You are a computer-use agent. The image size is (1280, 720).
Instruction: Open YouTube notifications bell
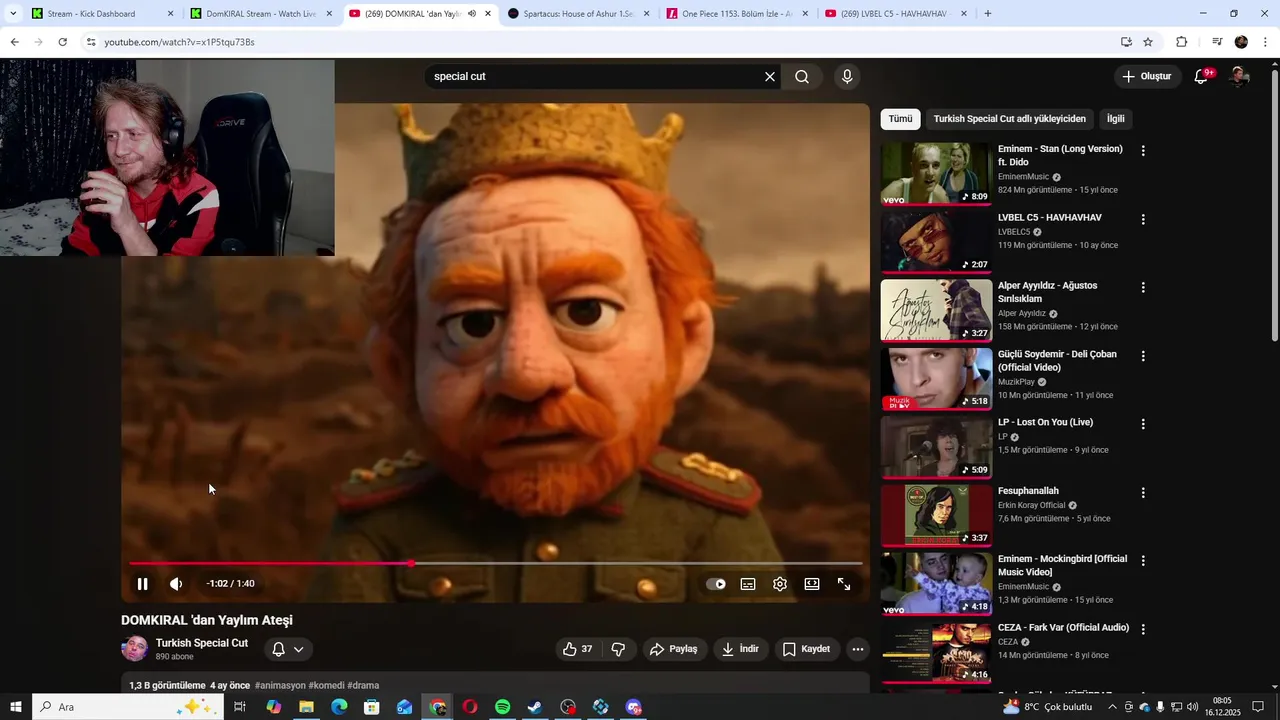[1202, 77]
